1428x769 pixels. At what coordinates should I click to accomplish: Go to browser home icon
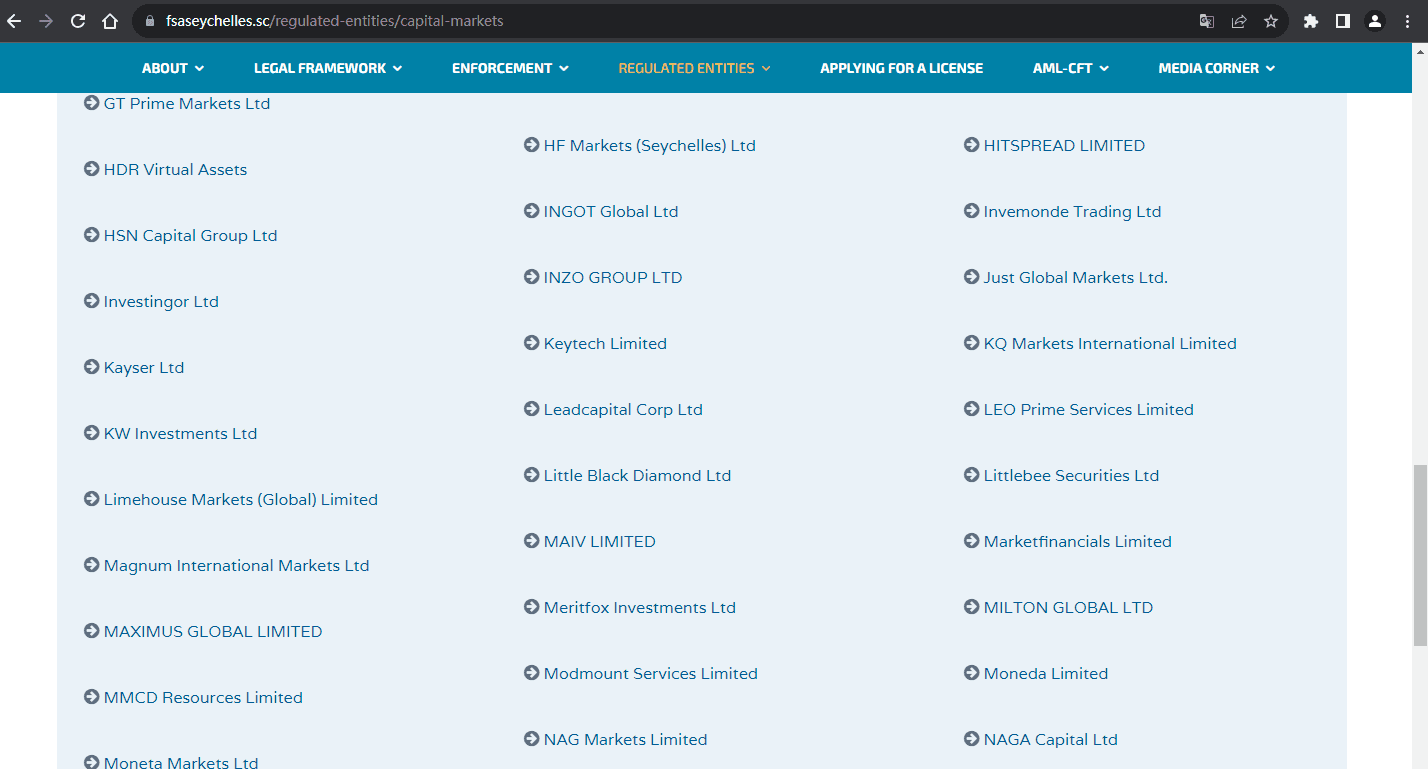point(110,21)
